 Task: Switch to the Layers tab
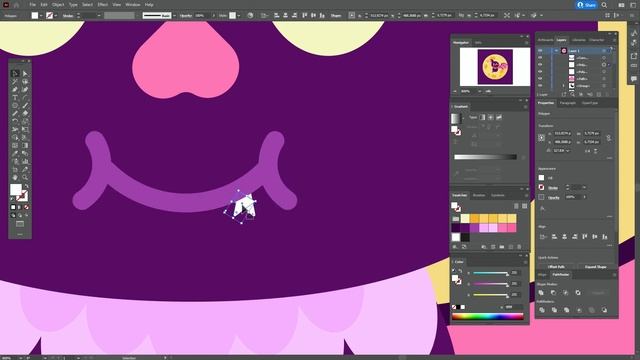point(562,40)
